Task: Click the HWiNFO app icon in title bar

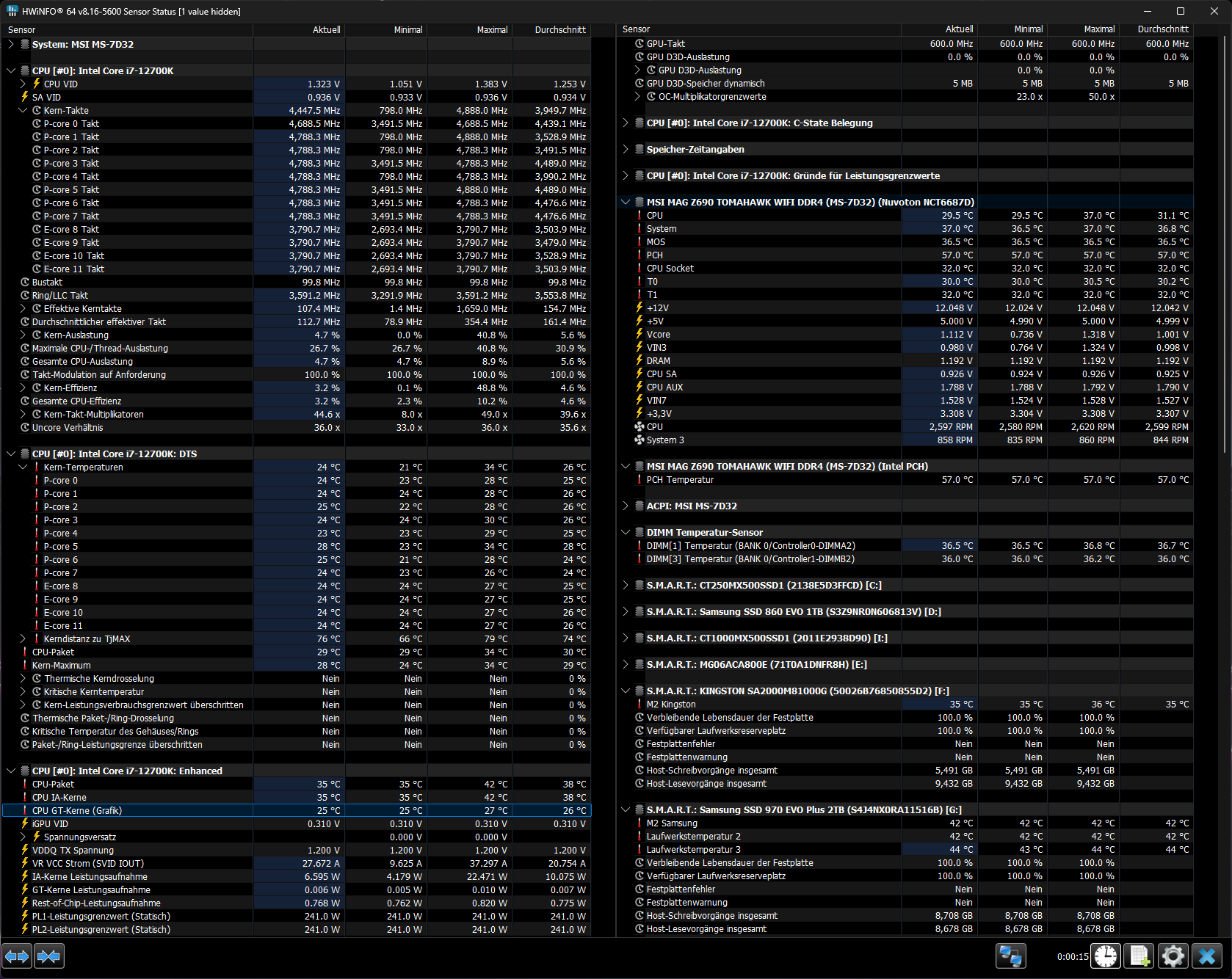Action: [12, 11]
